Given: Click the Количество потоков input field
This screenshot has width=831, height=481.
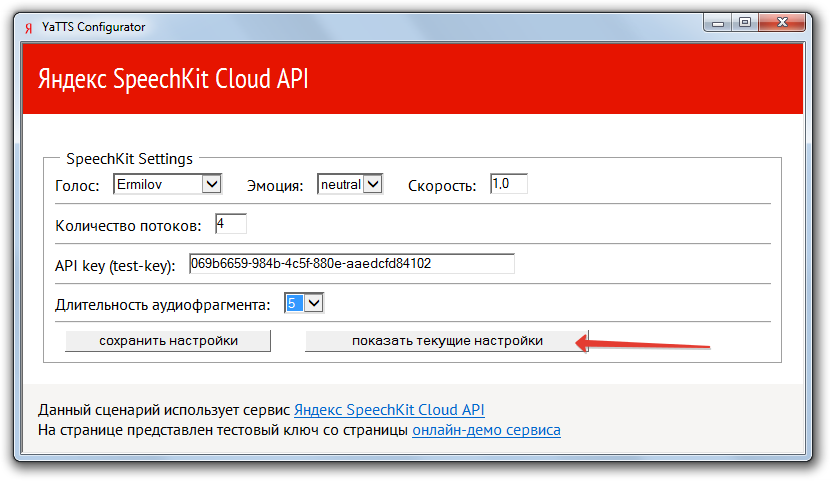Looking at the screenshot, I should pyautogui.click(x=231, y=224).
